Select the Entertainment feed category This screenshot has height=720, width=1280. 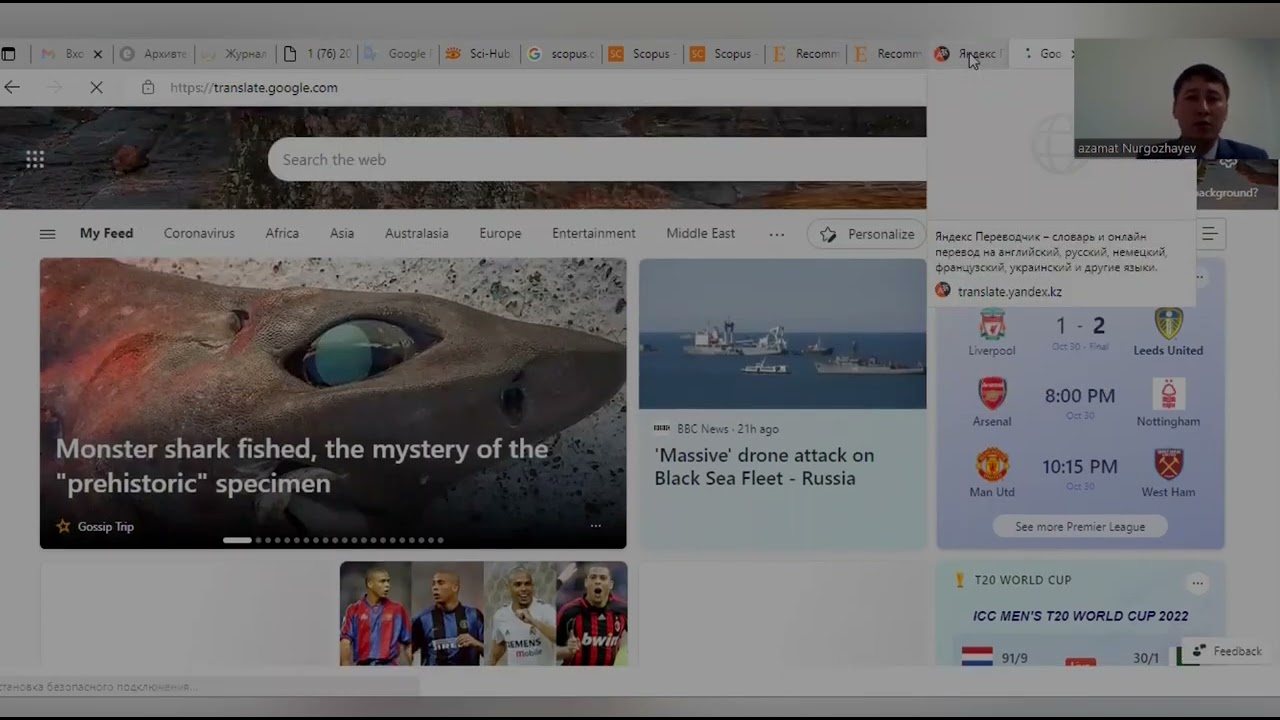click(x=594, y=234)
